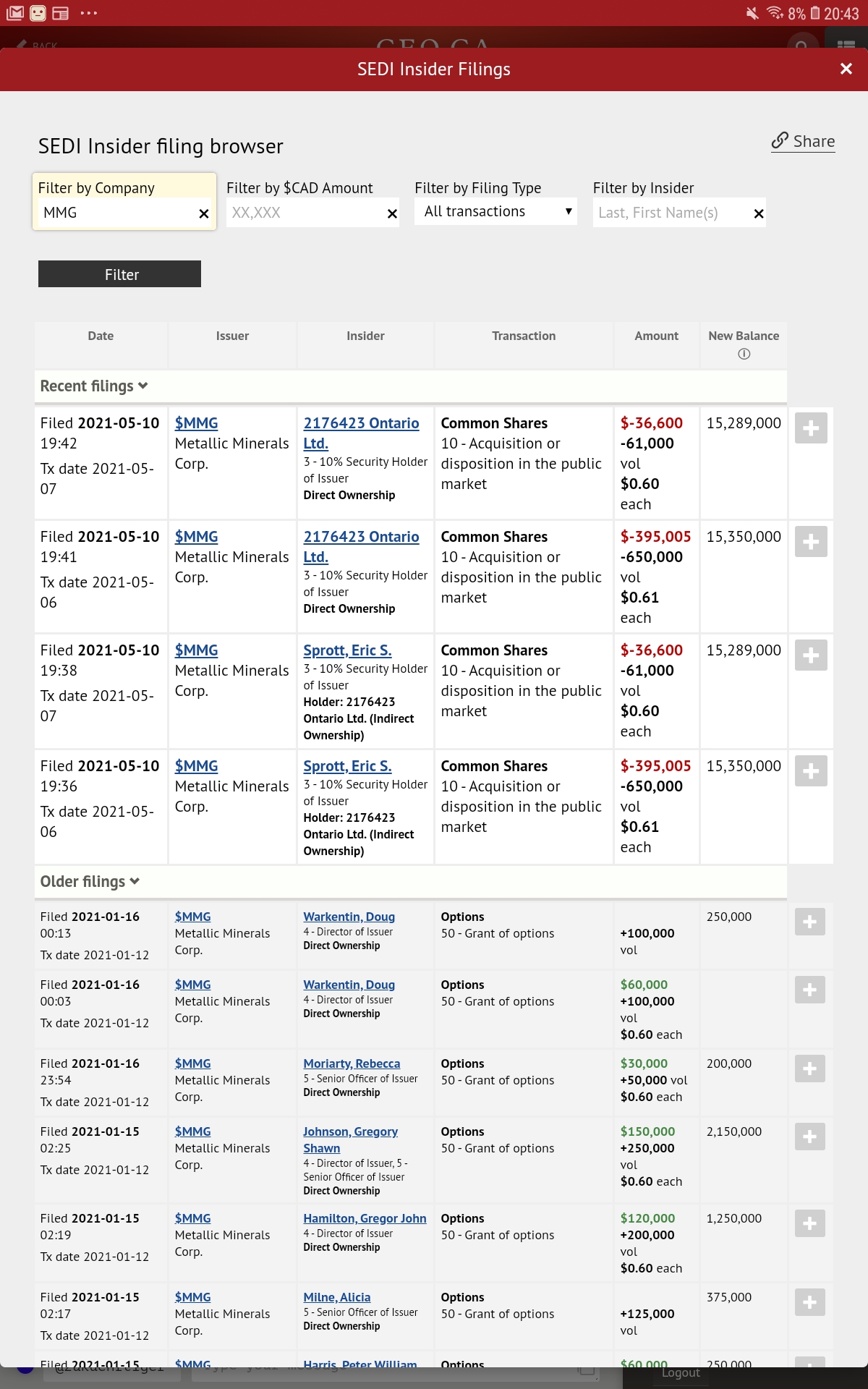Clear the Filter by Company field

(204, 213)
